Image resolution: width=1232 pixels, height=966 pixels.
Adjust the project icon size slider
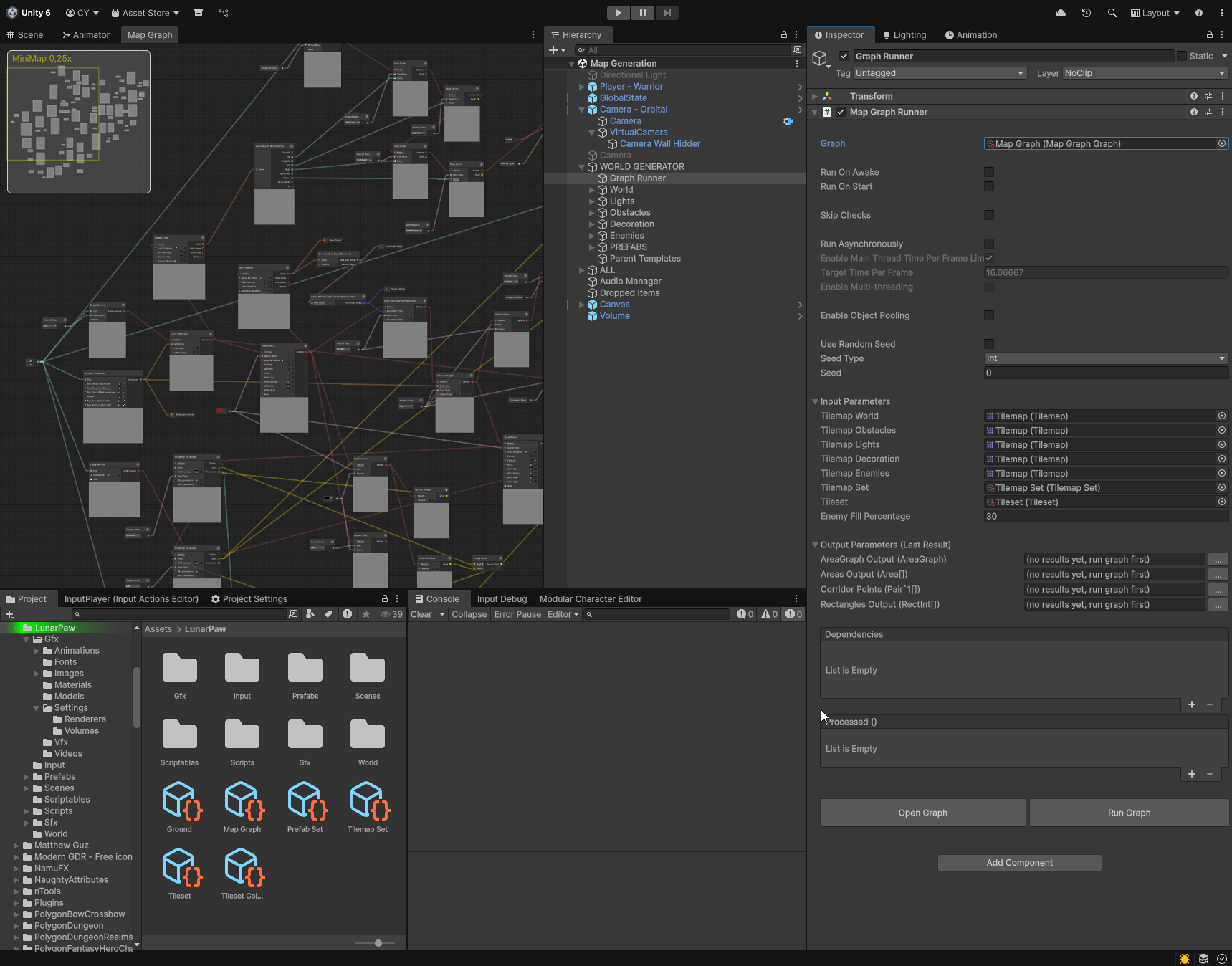tap(378, 943)
